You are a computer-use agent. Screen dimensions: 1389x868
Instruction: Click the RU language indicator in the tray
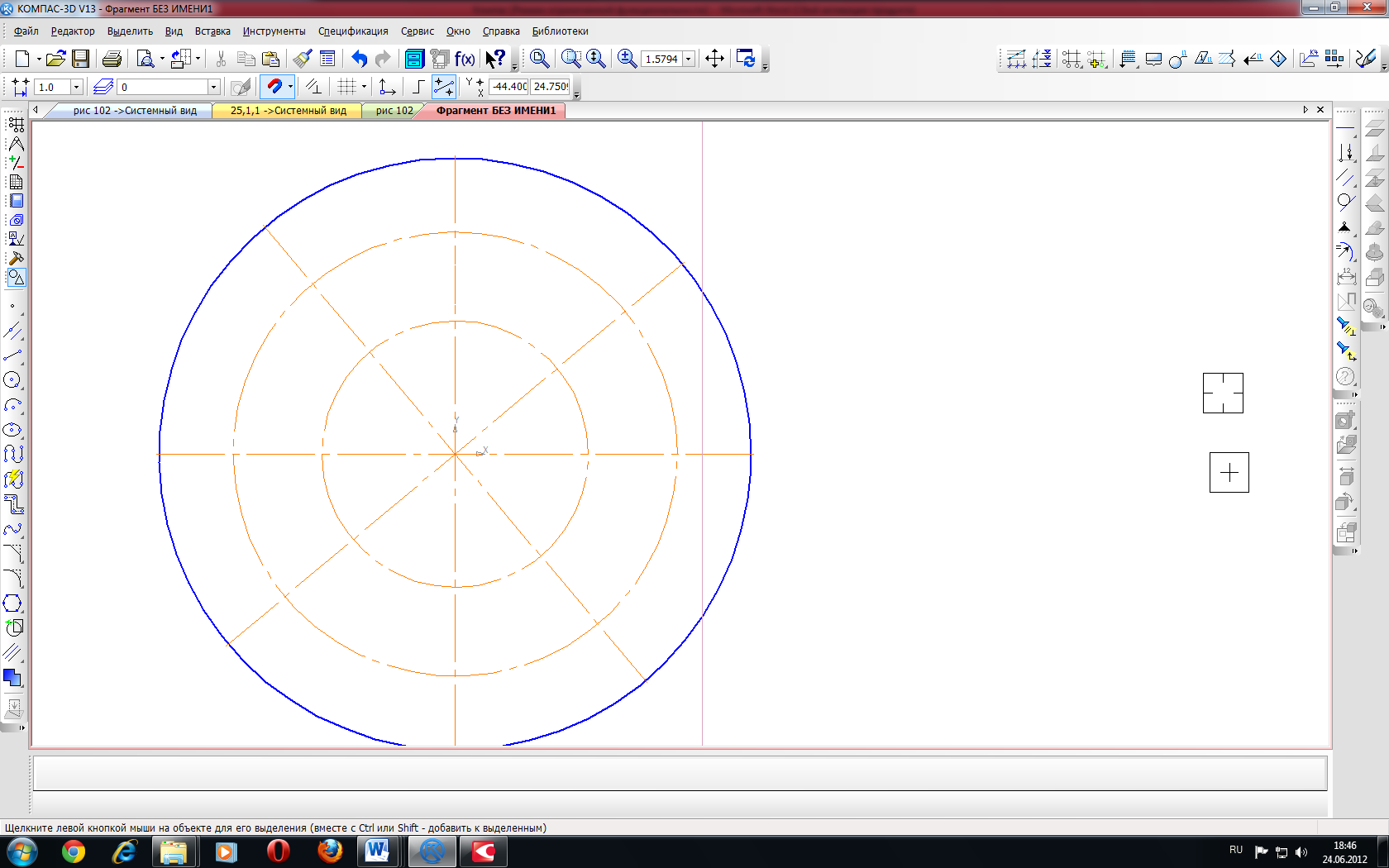click(1236, 850)
